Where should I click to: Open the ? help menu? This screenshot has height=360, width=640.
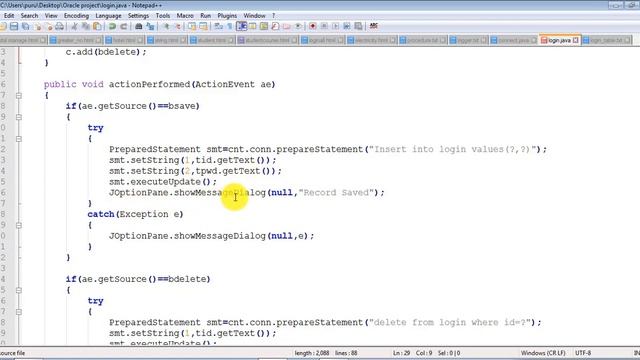tap(273, 16)
